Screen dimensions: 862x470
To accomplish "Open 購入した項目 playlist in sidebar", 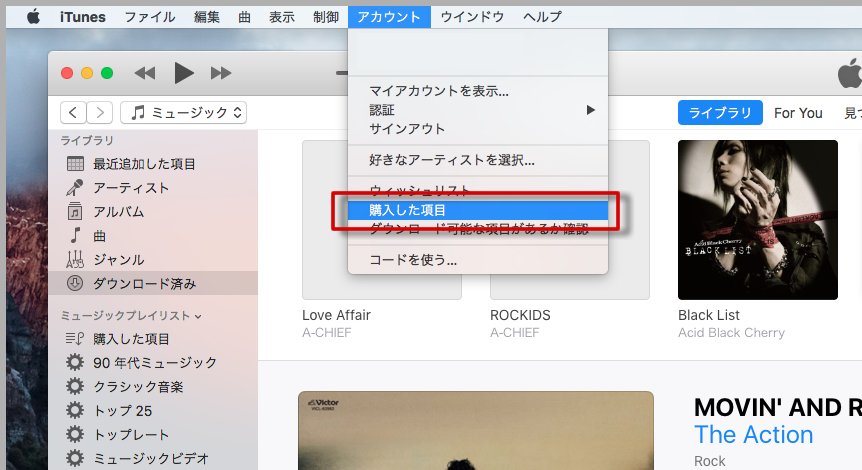I will (x=153, y=339).
